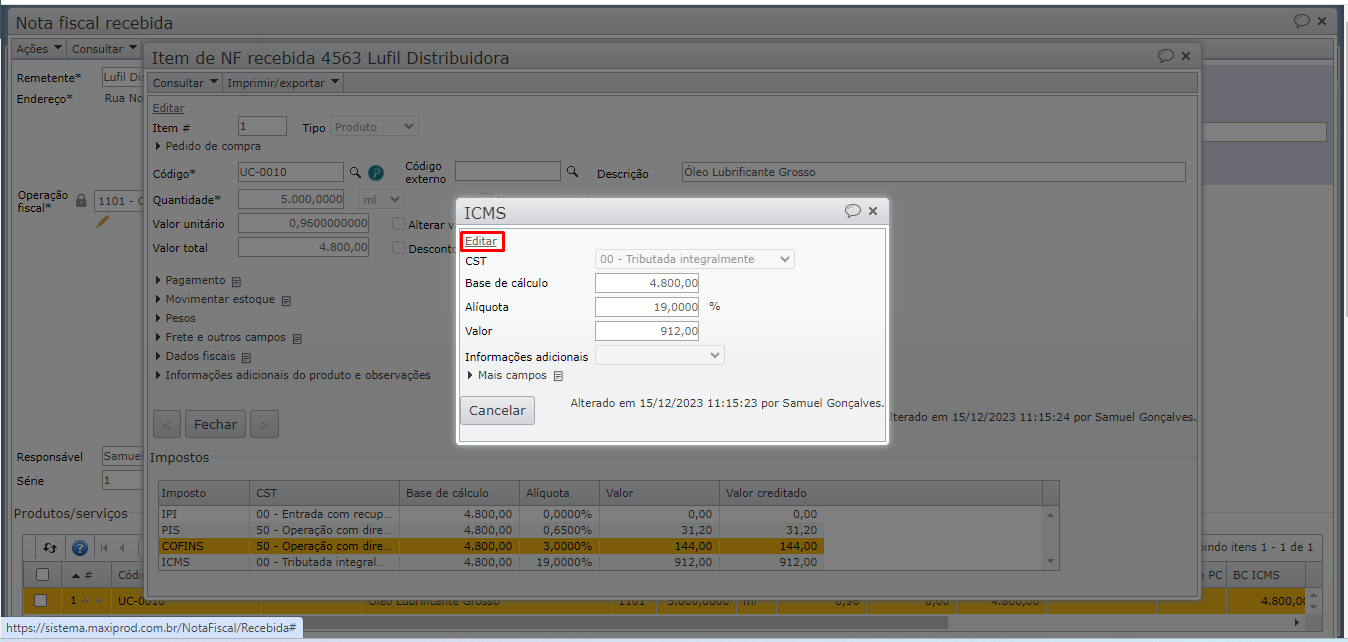The width and height of the screenshot is (1348, 642).
Task: Click refresh icon in Produtos/serviços grid toolbar
Action: [50, 548]
